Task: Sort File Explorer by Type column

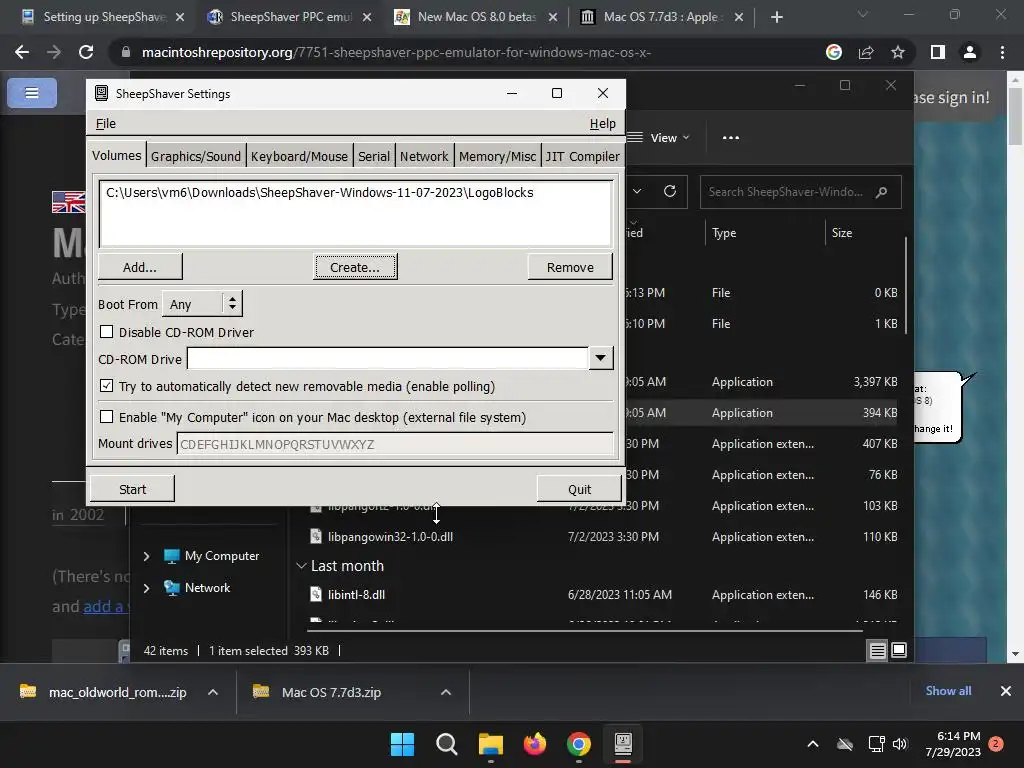Action: [x=724, y=233]
